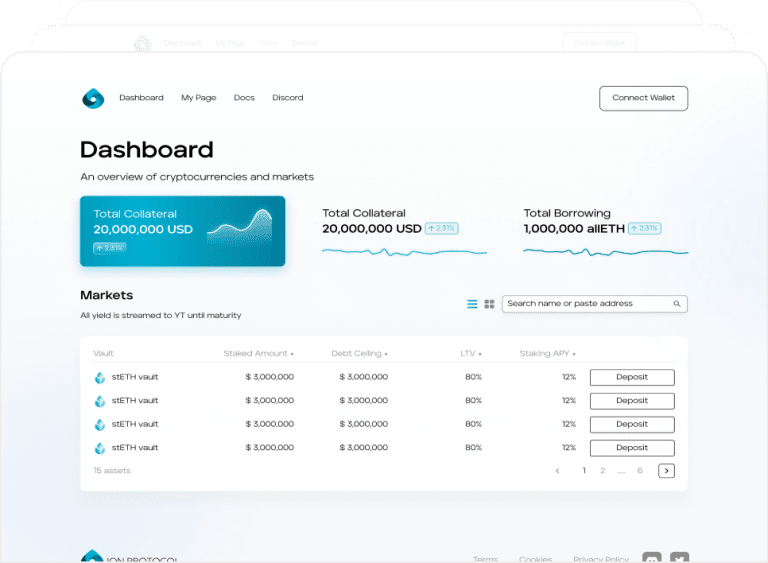Click the Ion Protocol logo in navbar
This screenshot has height=563, width=768.
click(93, 98)
